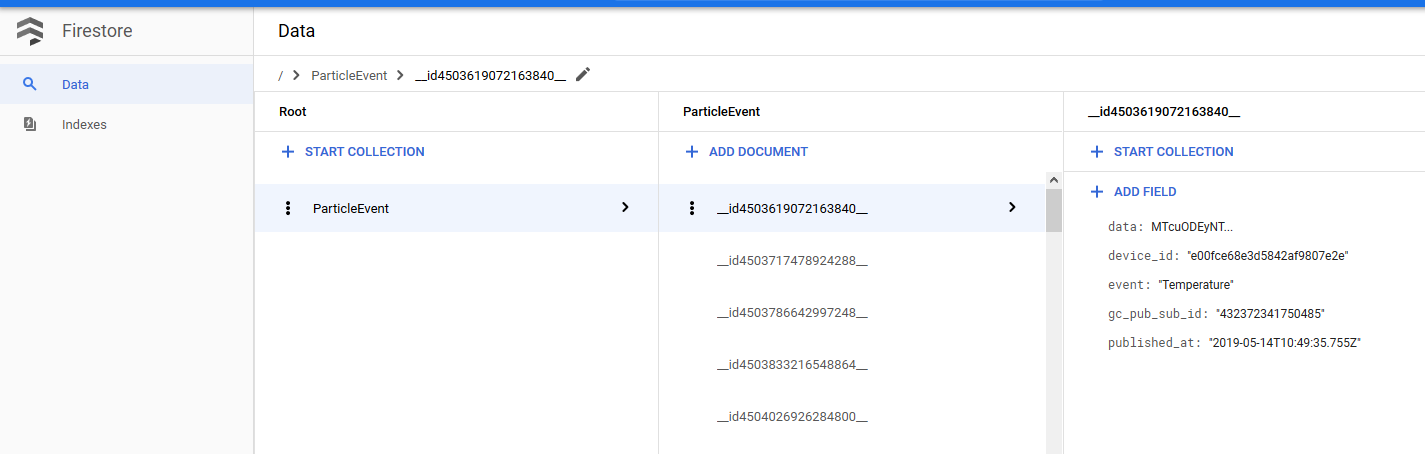Click the breadcrumb chevron before ParticleEvent
1425x454 pixels.
(297, 75)
